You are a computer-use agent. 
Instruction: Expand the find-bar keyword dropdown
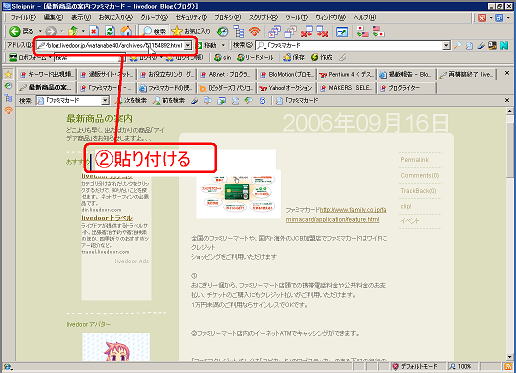(105, 100)
